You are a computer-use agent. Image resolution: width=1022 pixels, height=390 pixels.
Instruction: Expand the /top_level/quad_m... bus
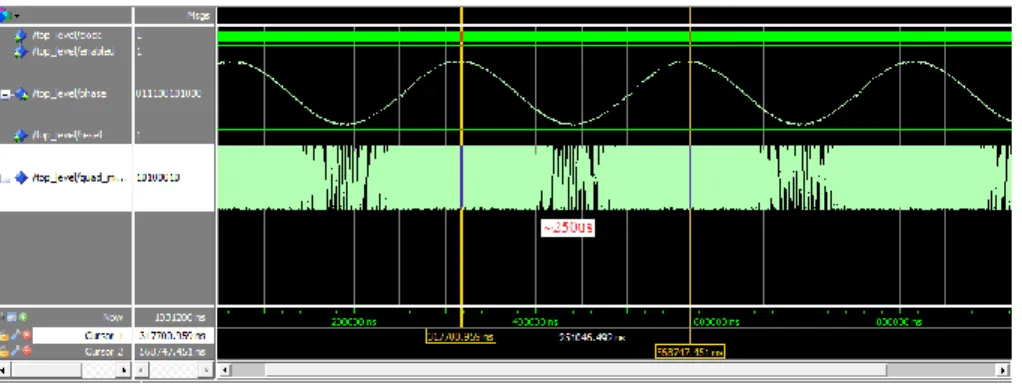tap(5, 178)
